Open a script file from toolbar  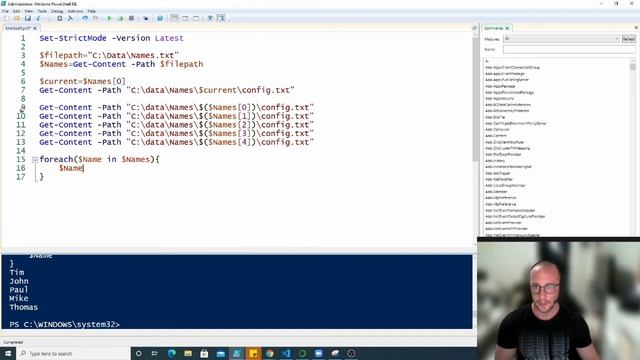point(17,18)
